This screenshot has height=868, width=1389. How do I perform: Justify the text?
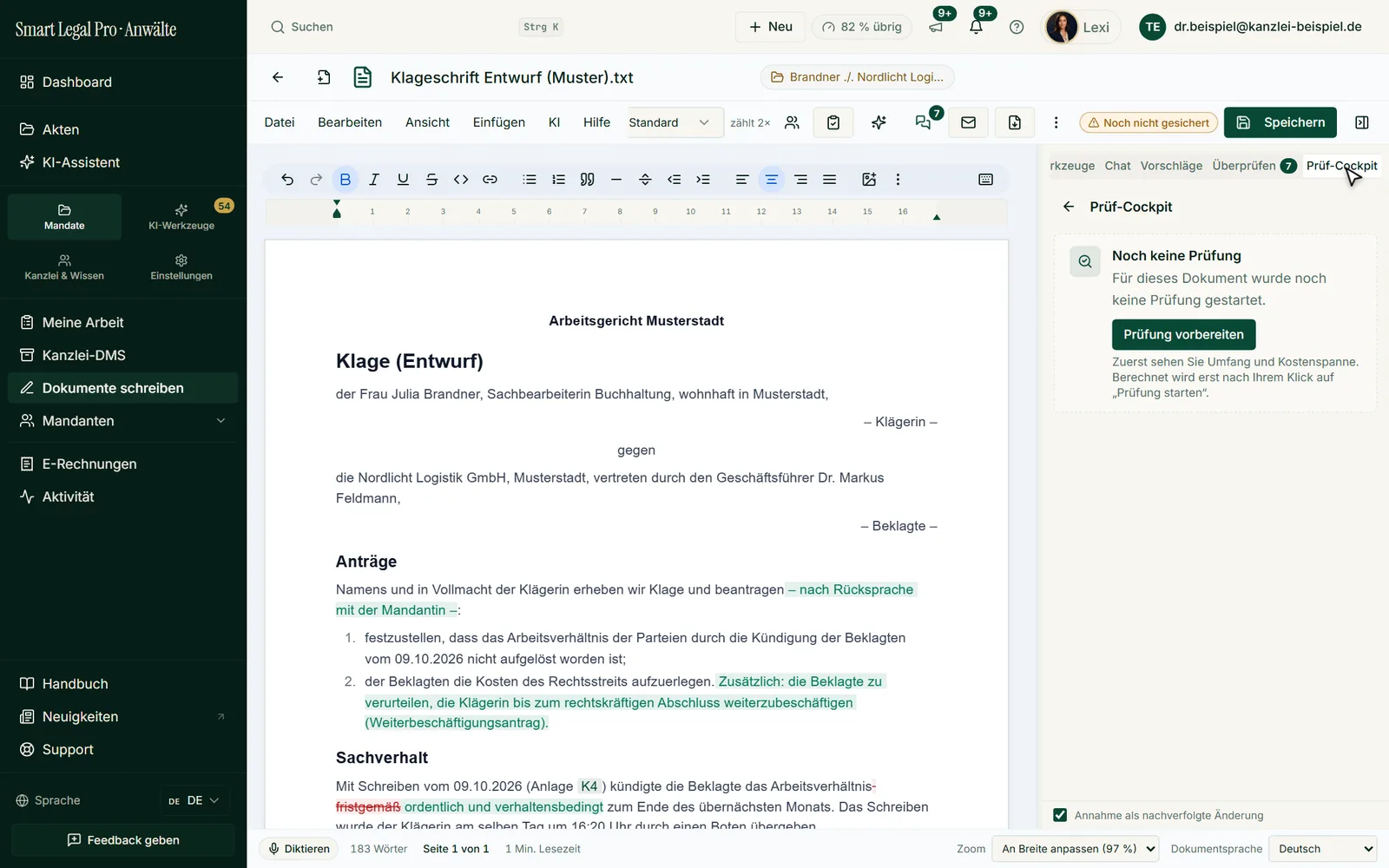point(830,180)
